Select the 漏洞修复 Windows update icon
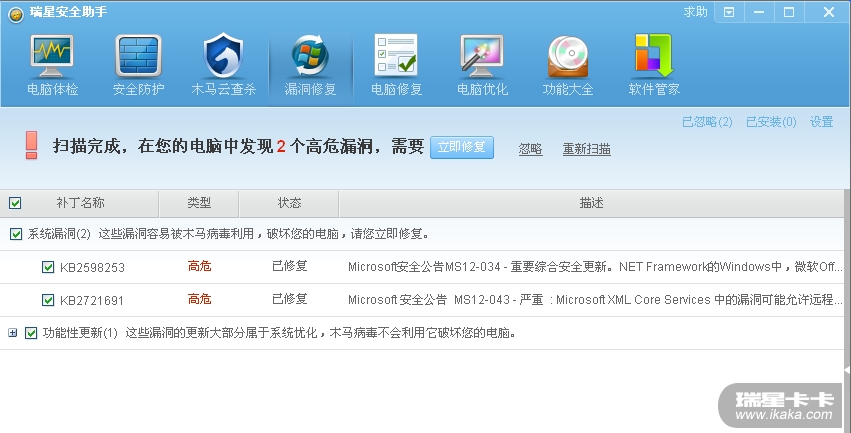851x433 pixels. pyautogui.click(x=310, y=56)
